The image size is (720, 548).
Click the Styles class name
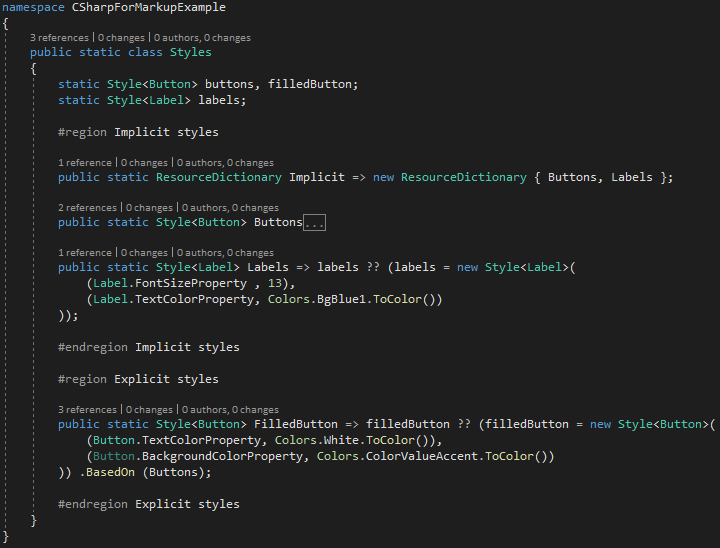coord(191,52)
